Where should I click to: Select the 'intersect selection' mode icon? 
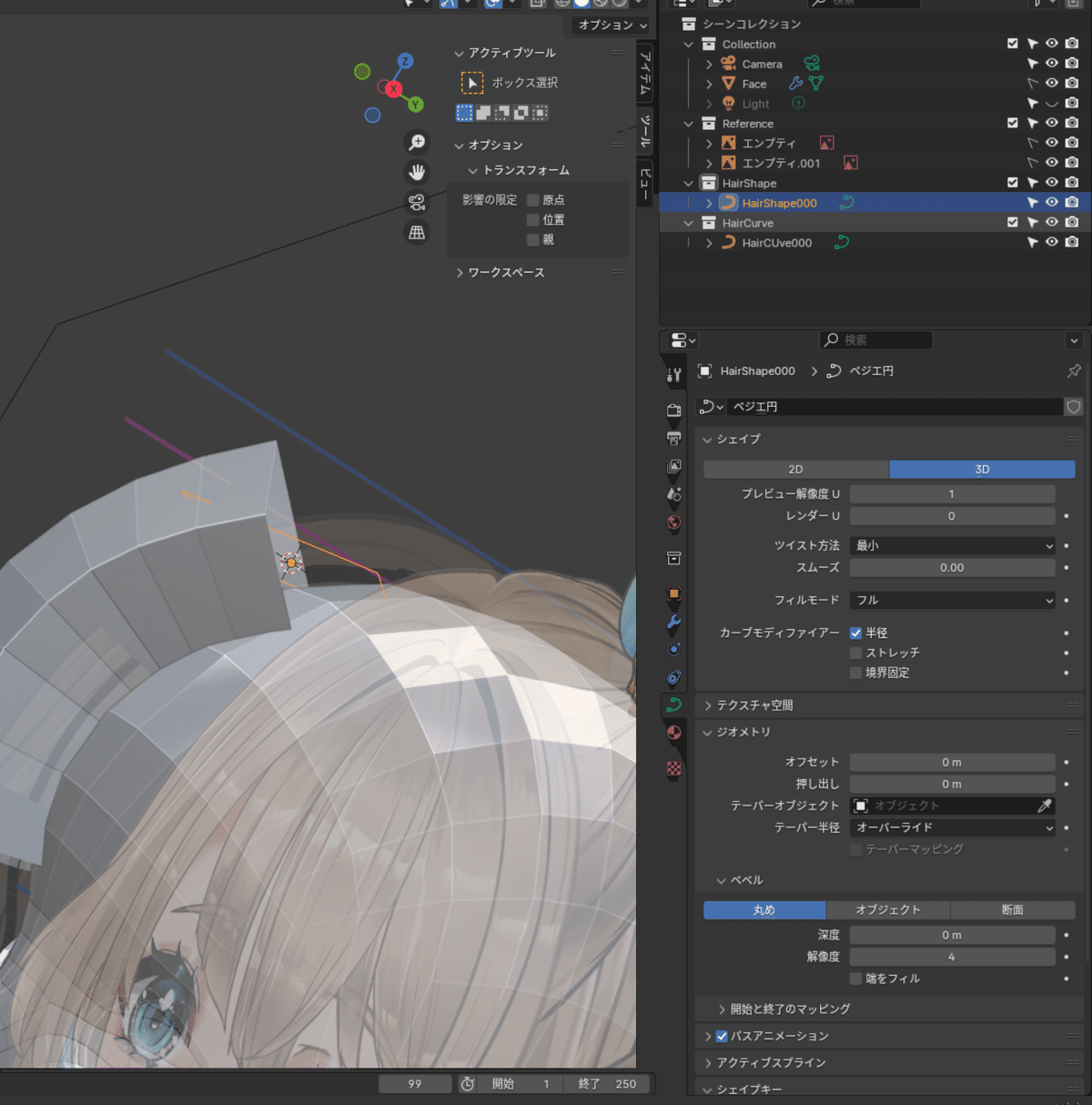point(541,113)
